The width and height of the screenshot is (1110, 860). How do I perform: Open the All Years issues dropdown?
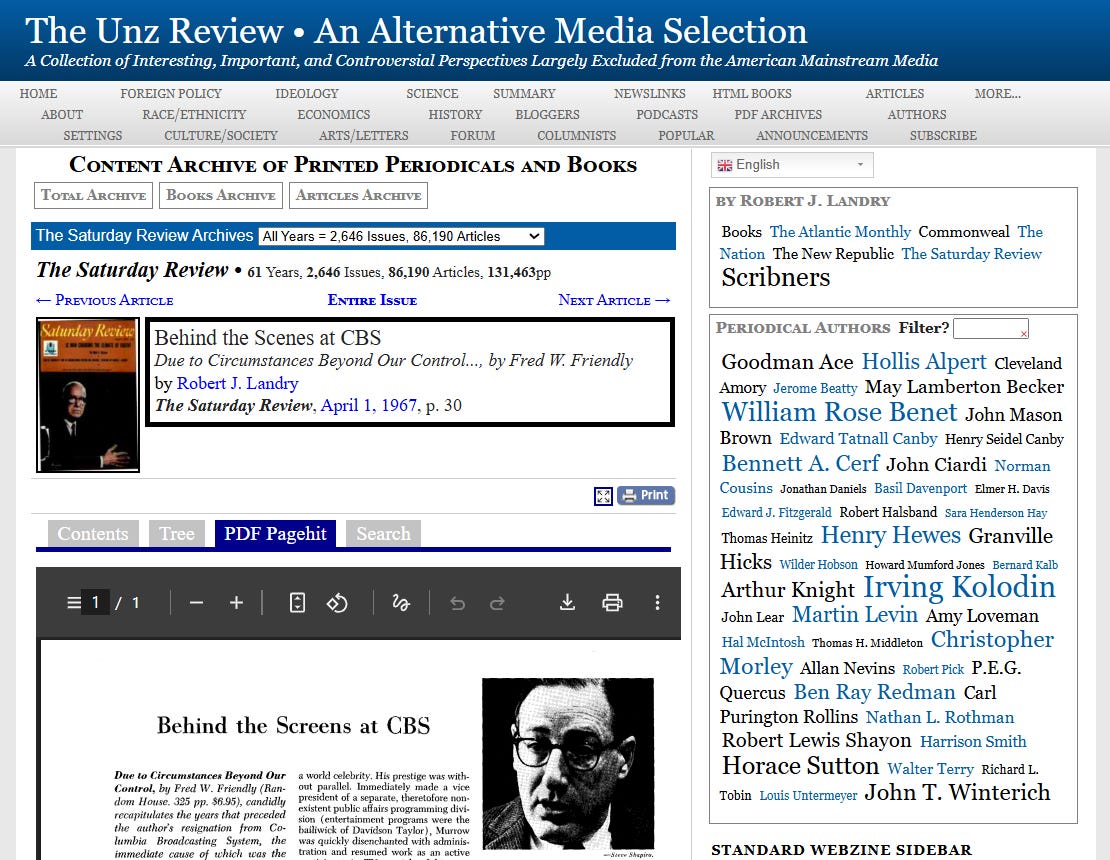coord(401,236)
